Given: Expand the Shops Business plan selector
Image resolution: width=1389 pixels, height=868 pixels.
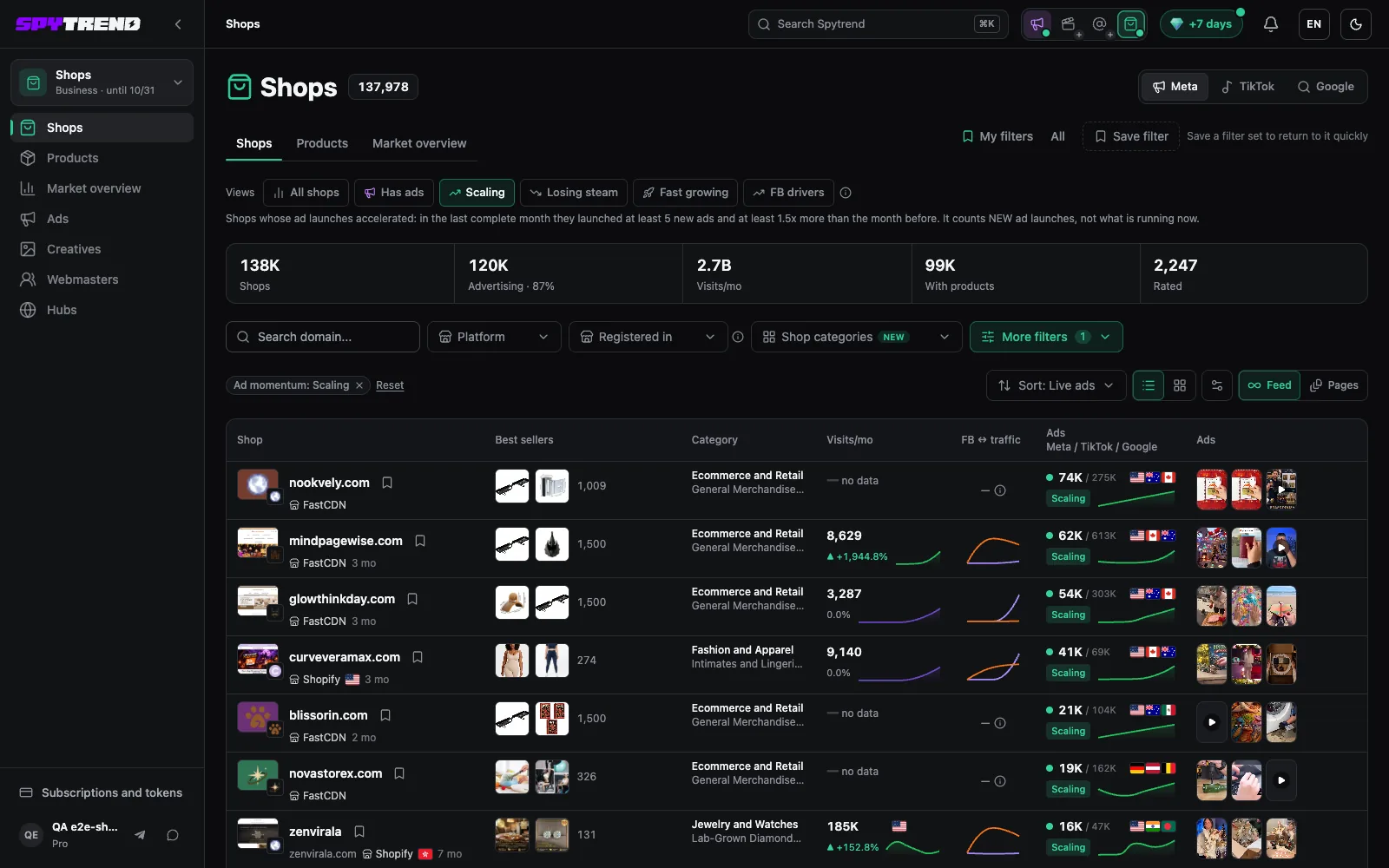Looking at the screenshot, I should [x=102, y=82].
